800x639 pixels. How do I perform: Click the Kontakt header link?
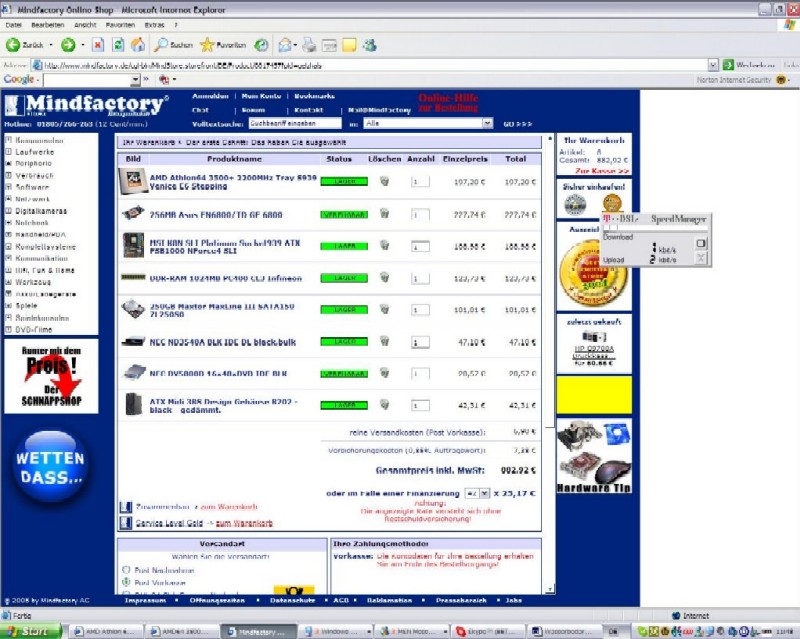tap(308, 110)
